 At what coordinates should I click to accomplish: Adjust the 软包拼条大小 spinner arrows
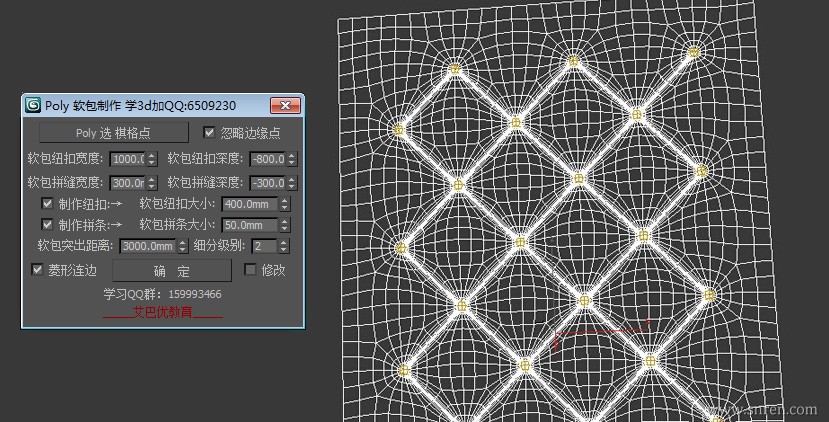[285, 225]
